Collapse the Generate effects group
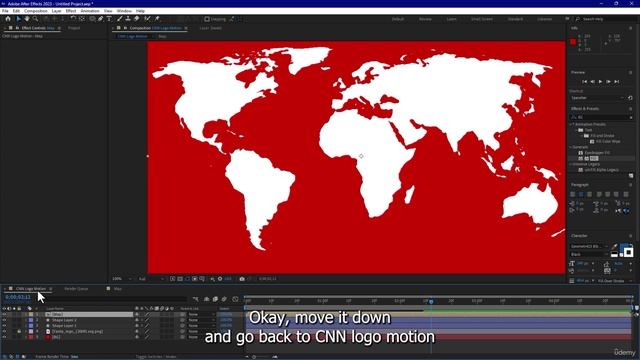 pos(571,147)
